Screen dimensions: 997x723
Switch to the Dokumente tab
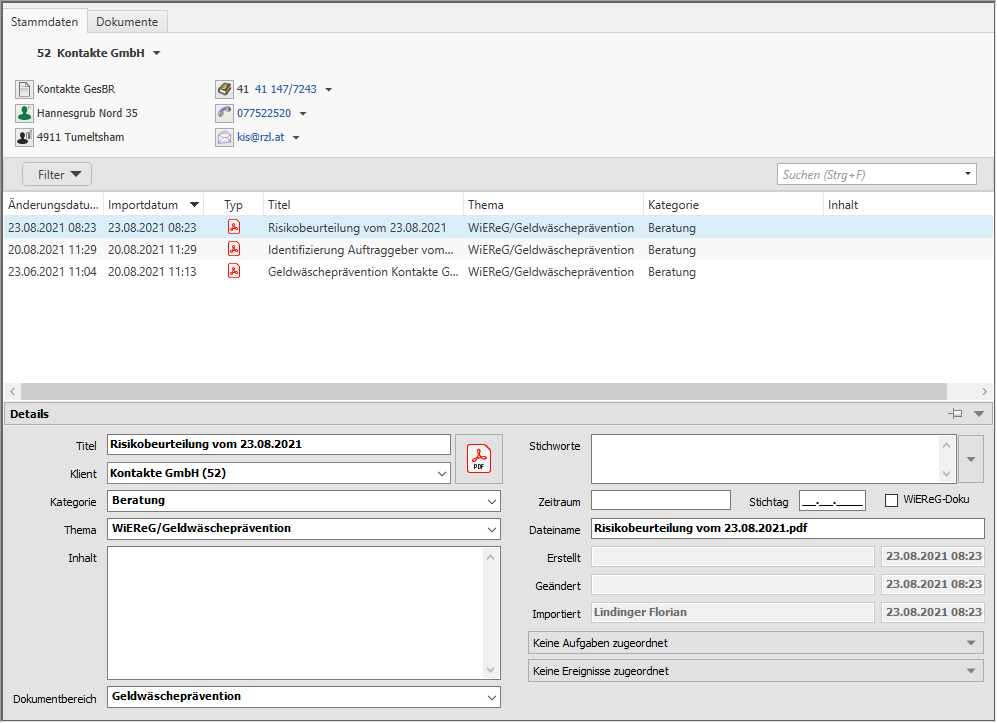click(x=127, y=21)
